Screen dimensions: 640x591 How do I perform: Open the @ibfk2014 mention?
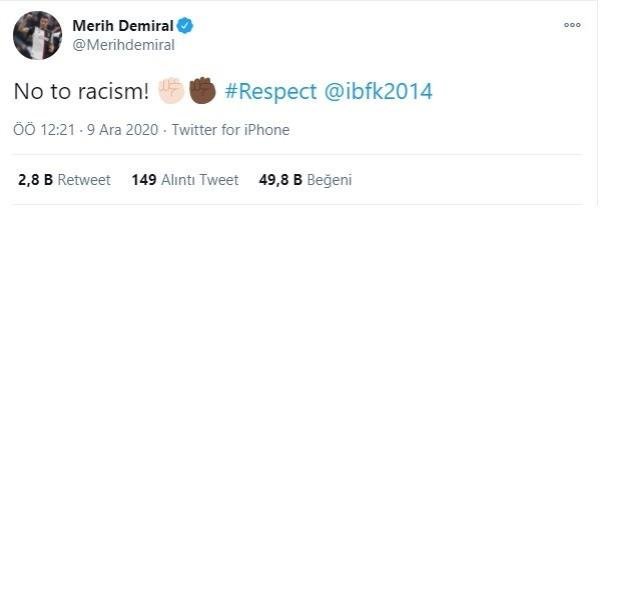[379, 92]
